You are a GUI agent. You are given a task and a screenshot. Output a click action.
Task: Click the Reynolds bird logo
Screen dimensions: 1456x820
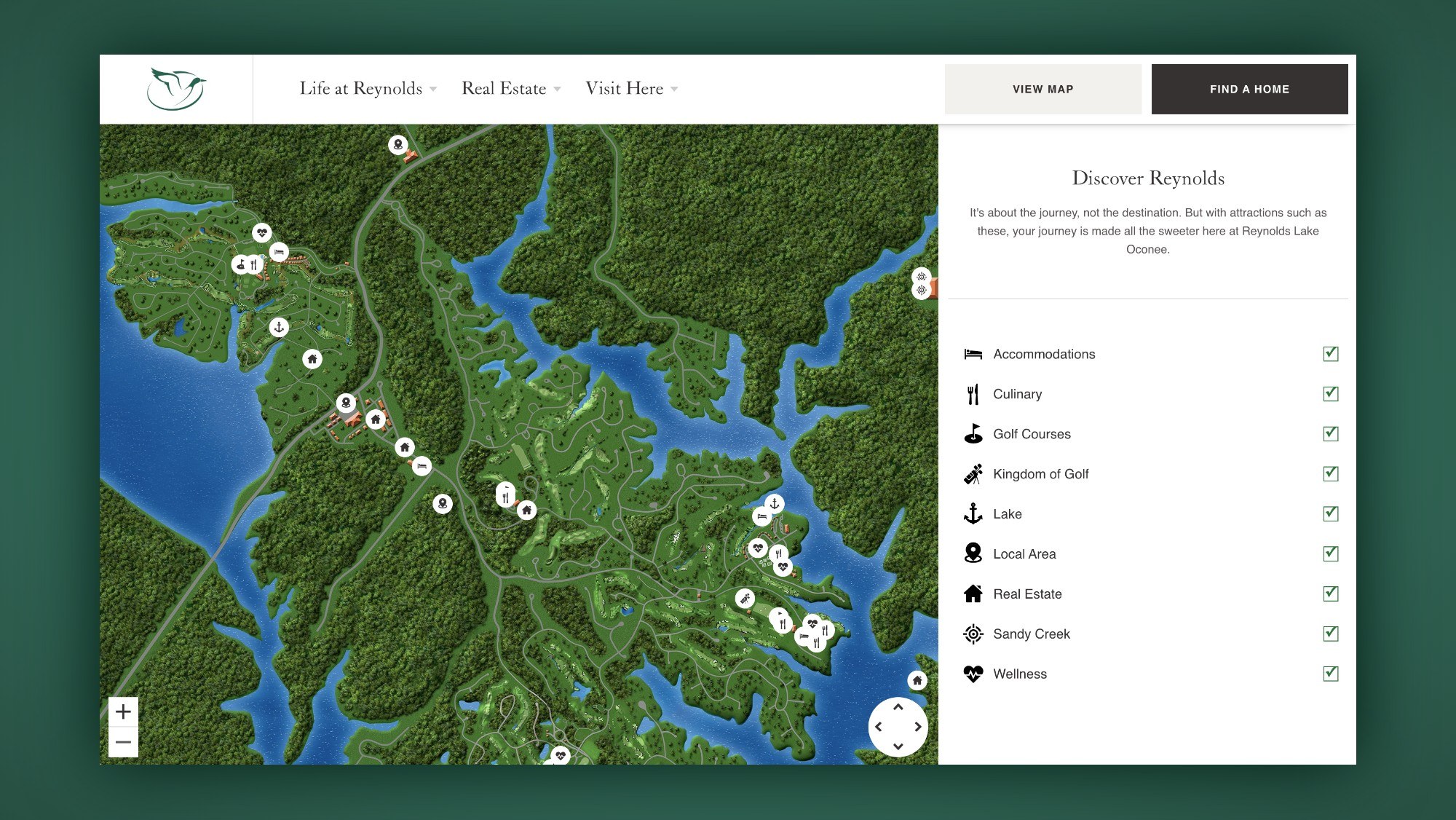click(x=176, y=89)
